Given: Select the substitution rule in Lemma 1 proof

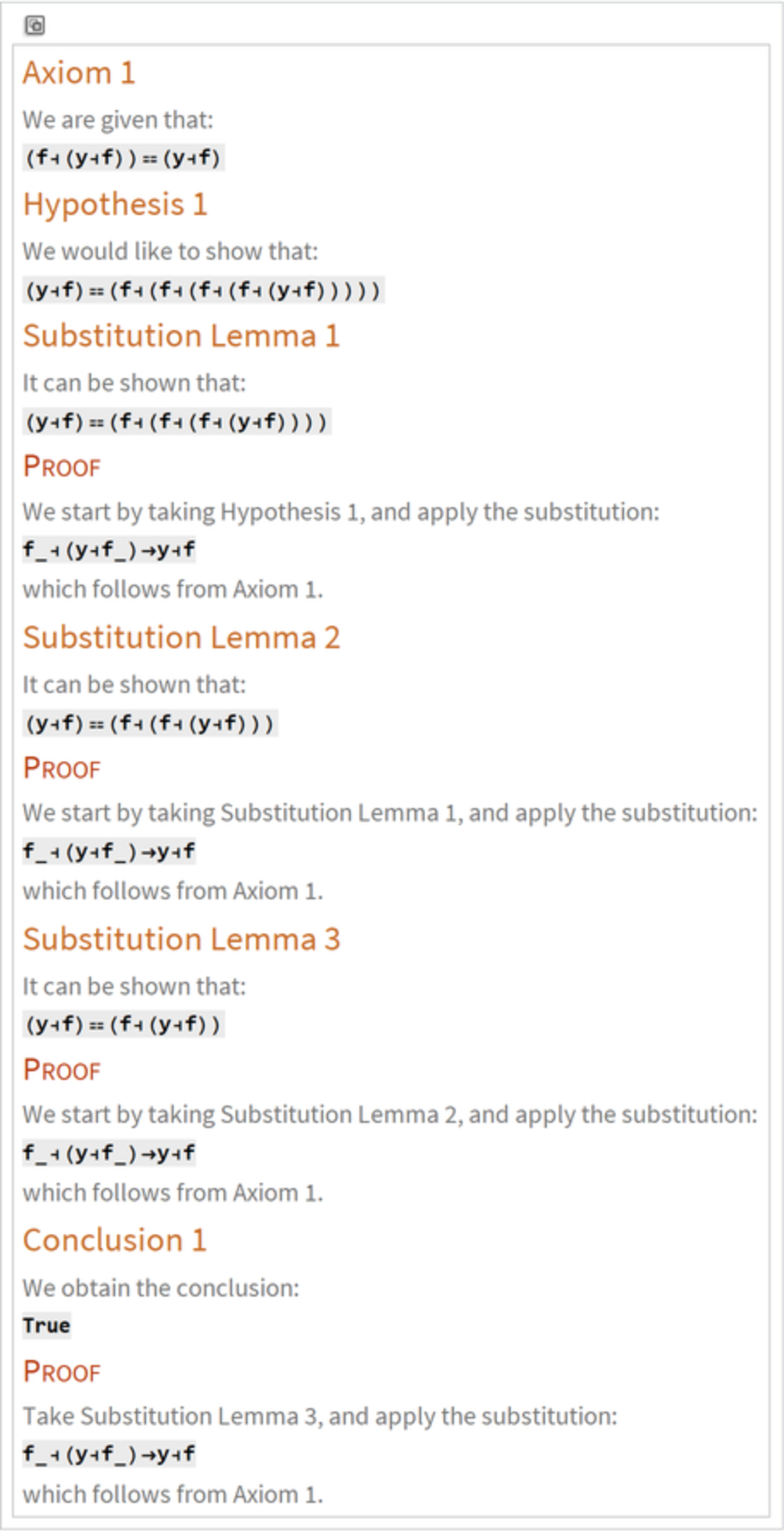Looking at the screenshot, I should [x=109, y=549].
